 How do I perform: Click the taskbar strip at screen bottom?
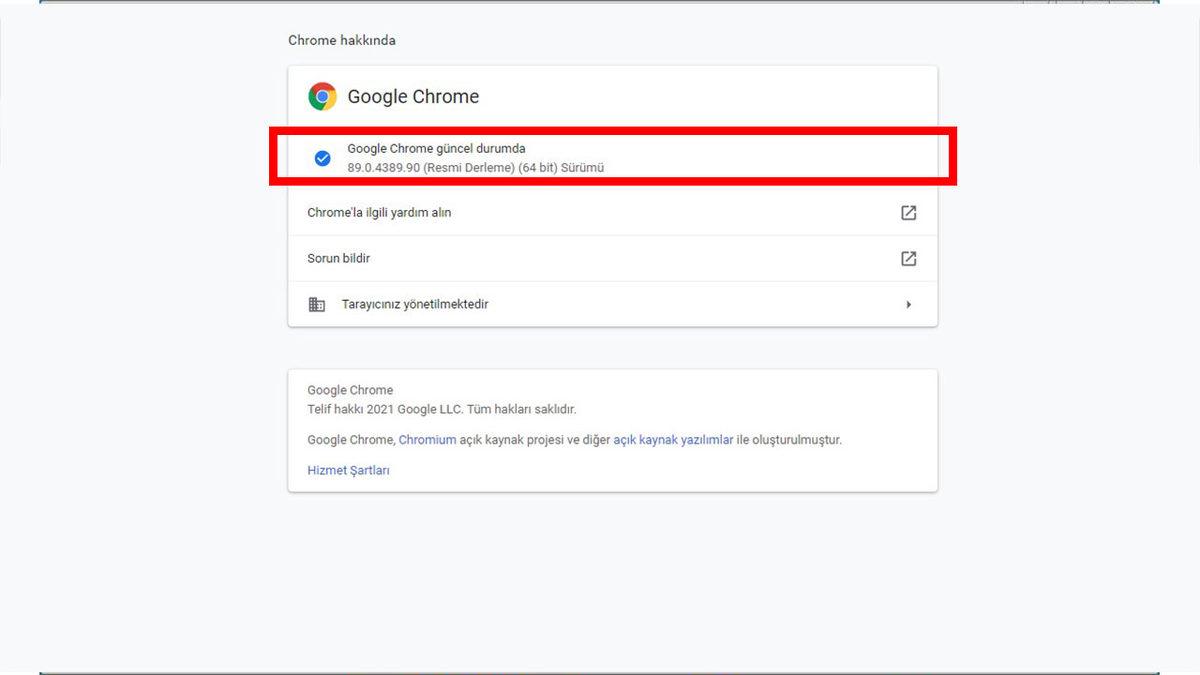click(x=600, y=671)
